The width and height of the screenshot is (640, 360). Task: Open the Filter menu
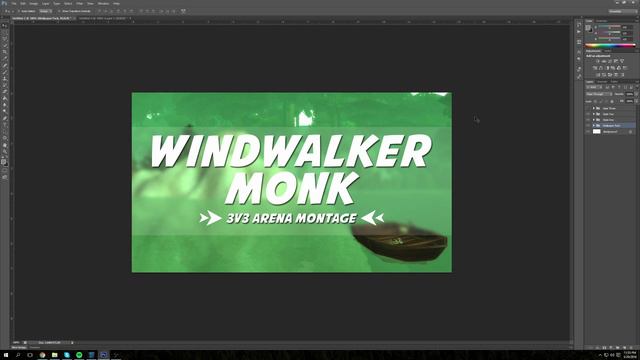(x=80, y=3)
